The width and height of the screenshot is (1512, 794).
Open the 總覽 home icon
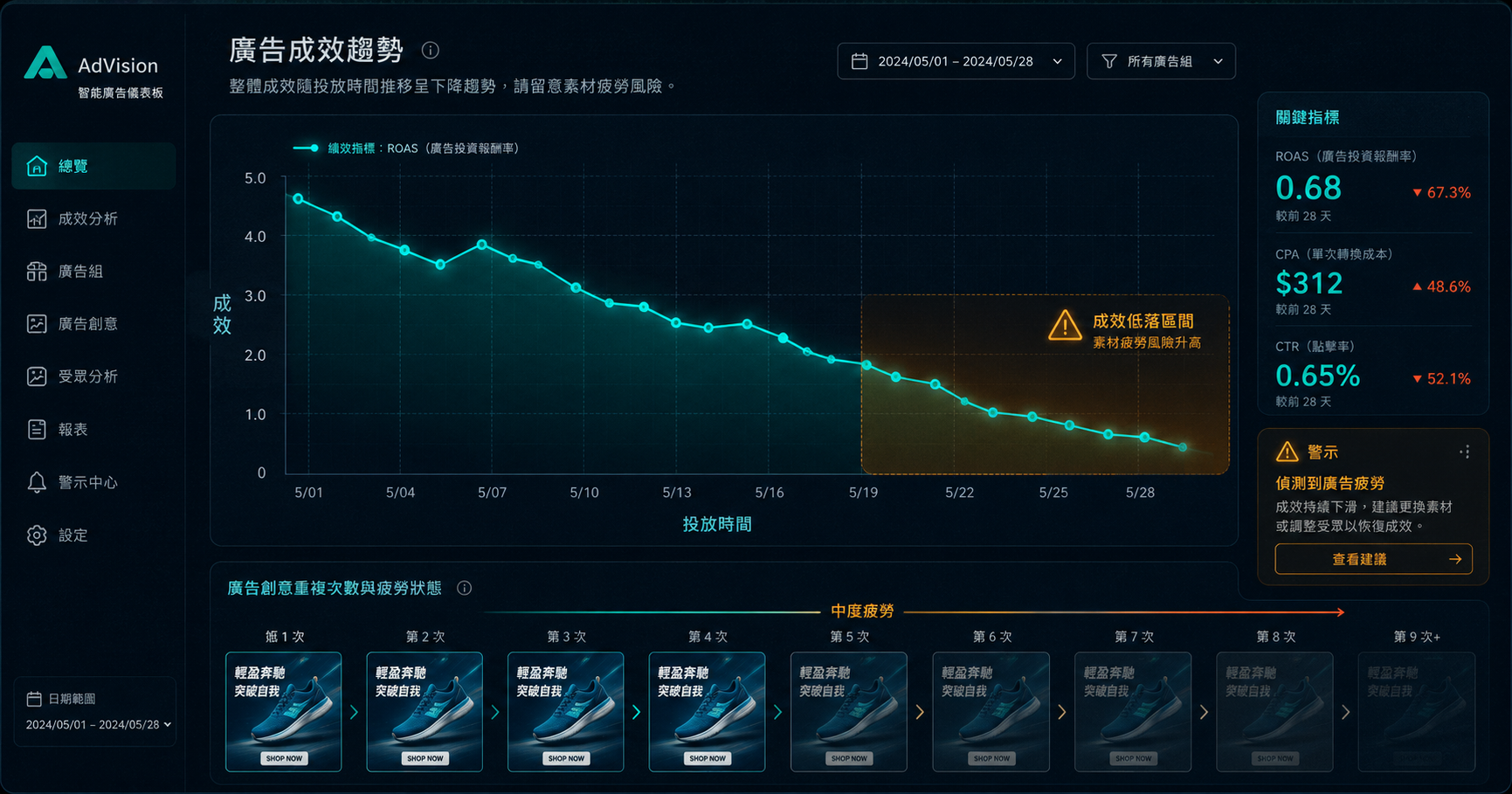37,166
